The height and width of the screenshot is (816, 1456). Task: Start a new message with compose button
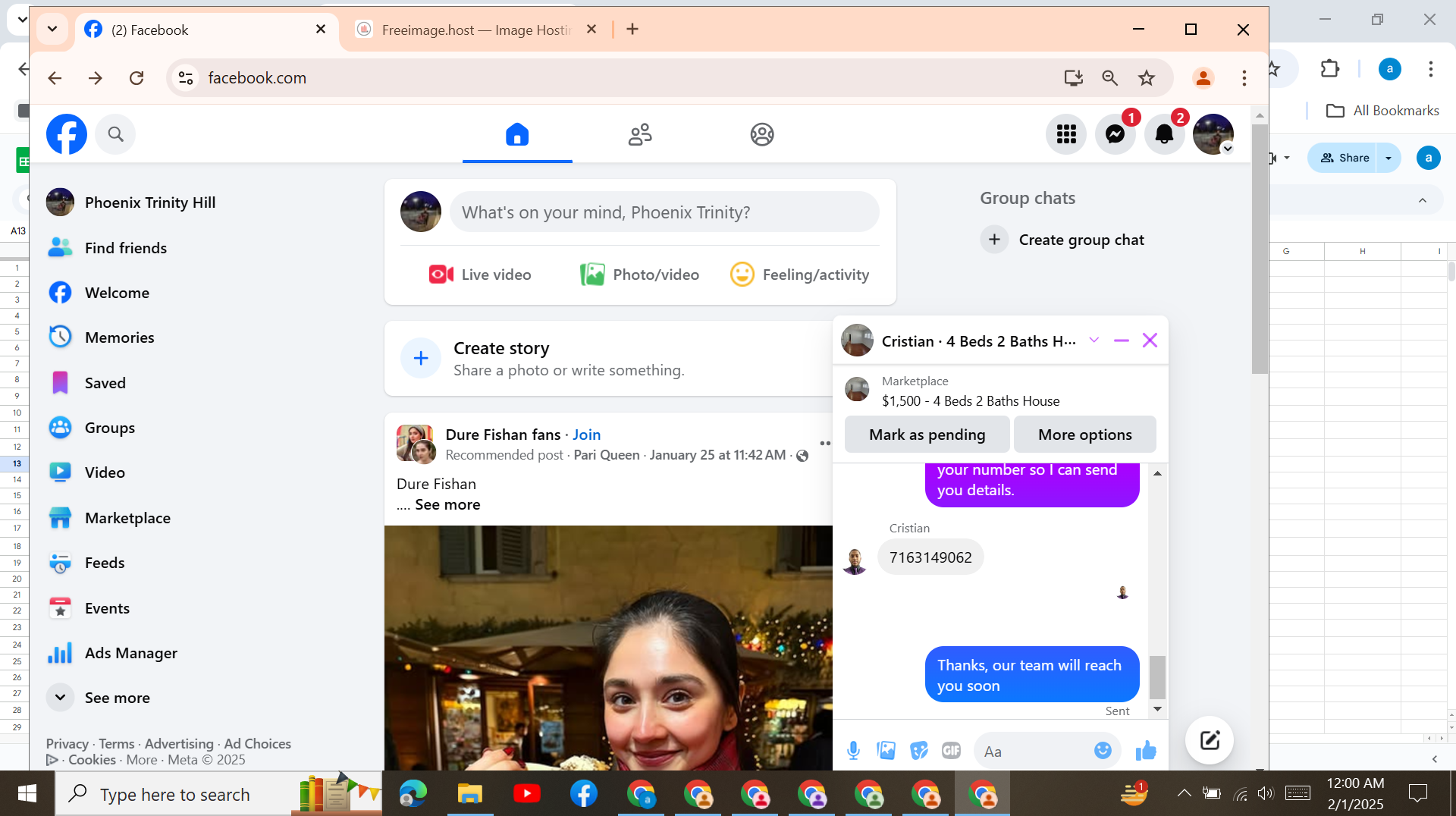click(1210, 740)
